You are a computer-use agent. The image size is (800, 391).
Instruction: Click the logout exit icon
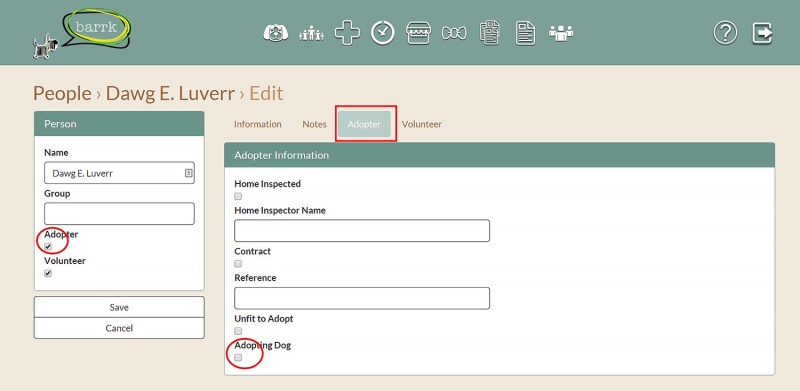click(762, 34)
